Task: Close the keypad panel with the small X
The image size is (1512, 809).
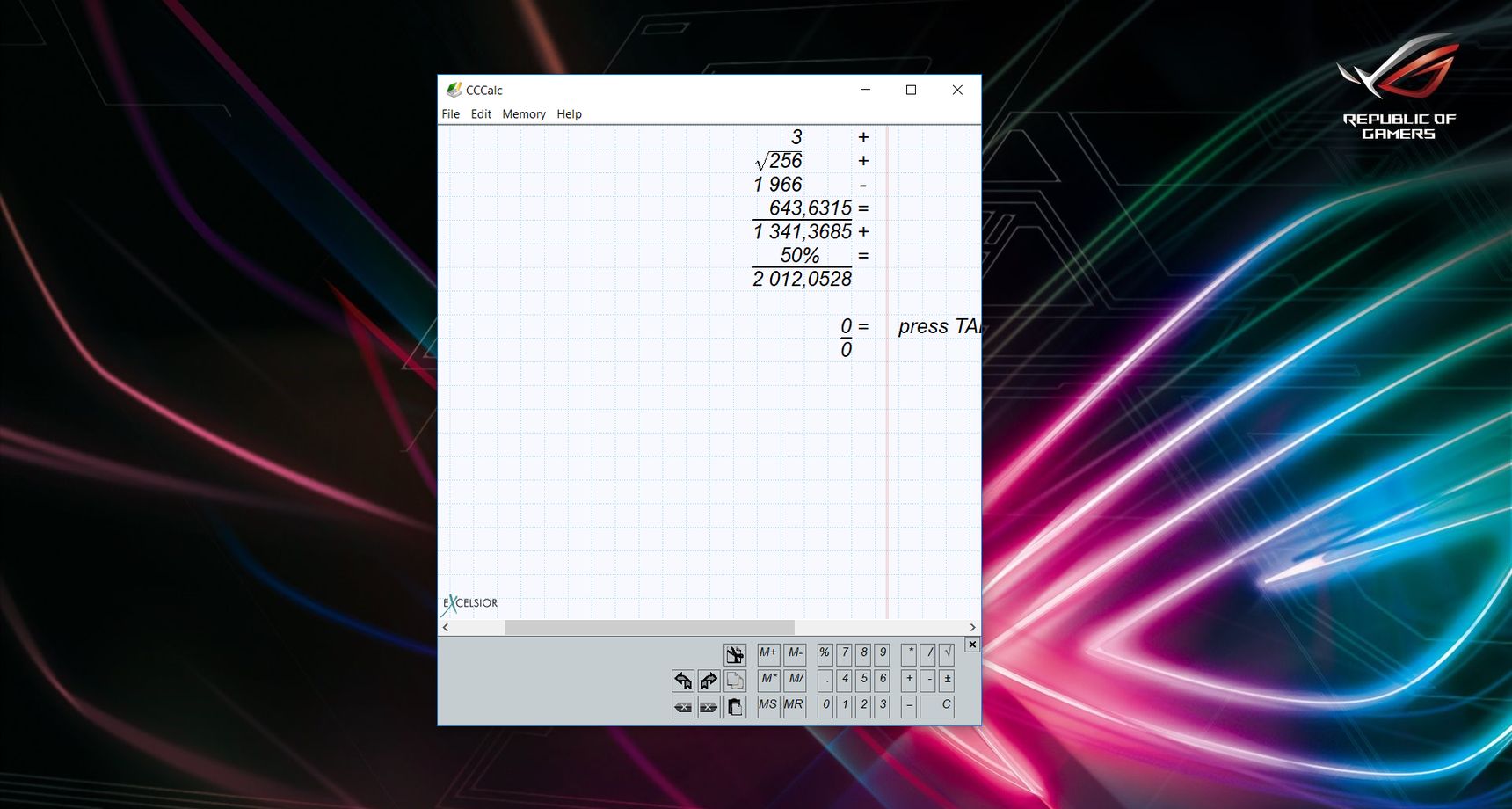Action: coord(972,645)
